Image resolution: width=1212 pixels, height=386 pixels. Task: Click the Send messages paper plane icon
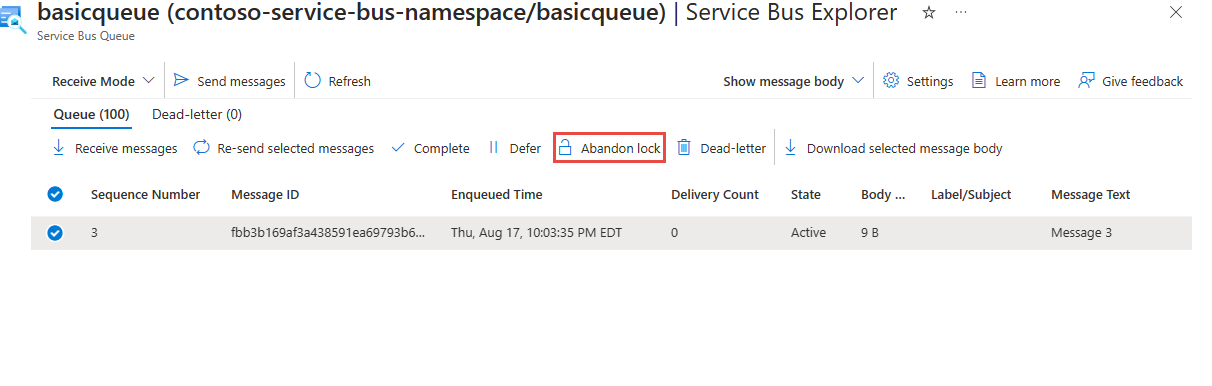click(x=181, y=81)
